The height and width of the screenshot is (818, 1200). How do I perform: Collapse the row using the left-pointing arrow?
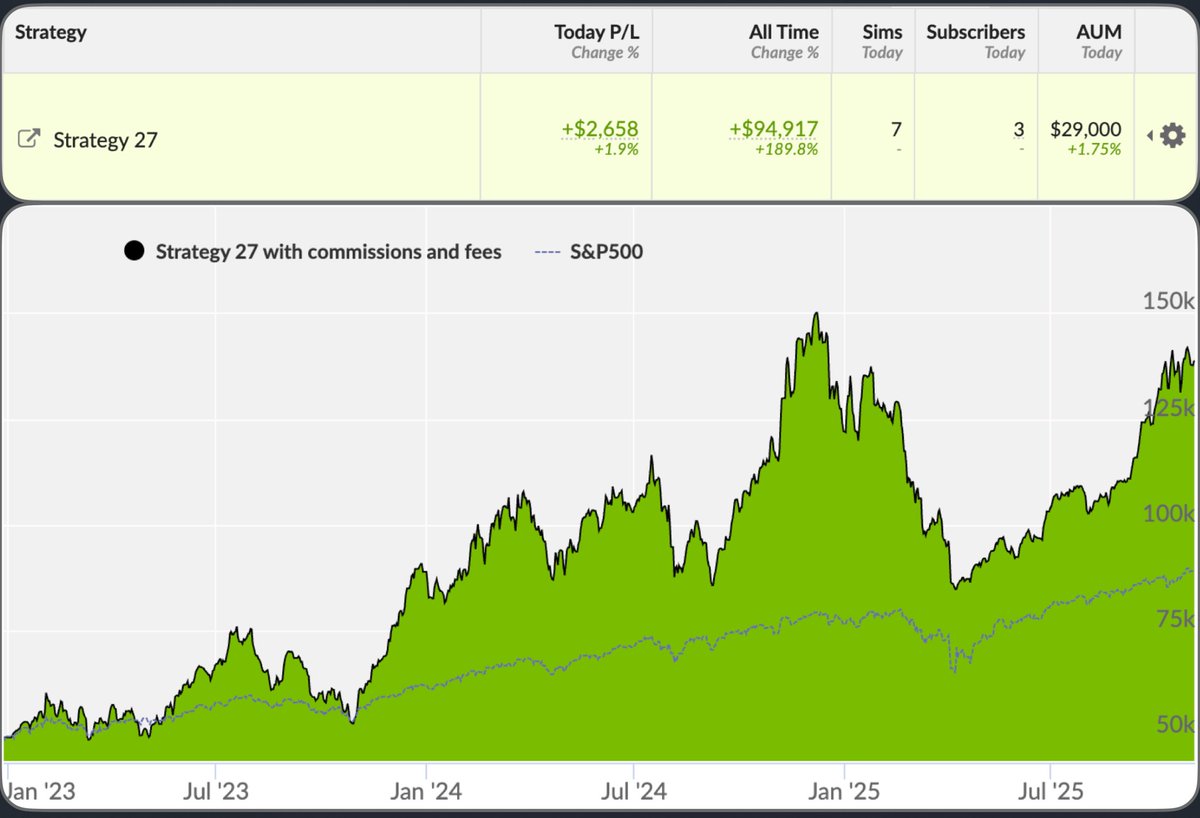pyautogui.click(x=1148, y=135)
